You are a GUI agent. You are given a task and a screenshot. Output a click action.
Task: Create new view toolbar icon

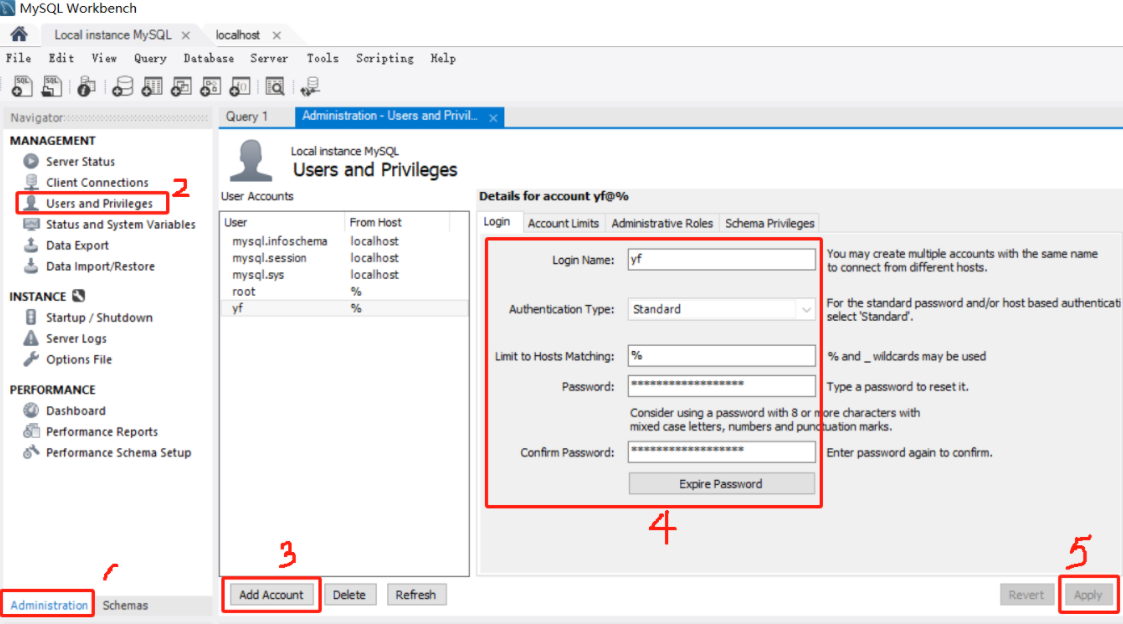tap(181, 87)
